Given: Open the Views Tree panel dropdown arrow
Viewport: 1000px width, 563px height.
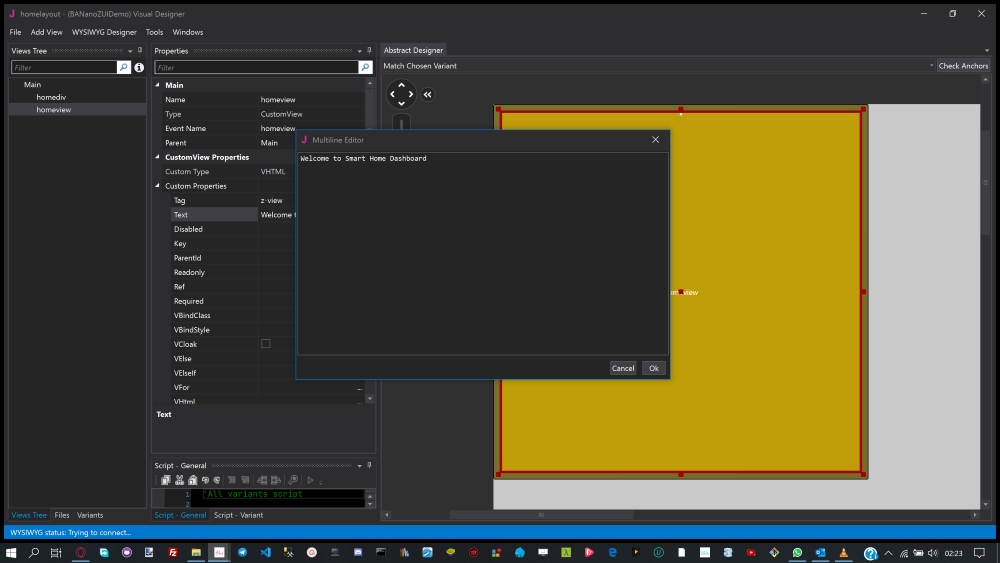Looking at the screenshot, I should (130, 51).
